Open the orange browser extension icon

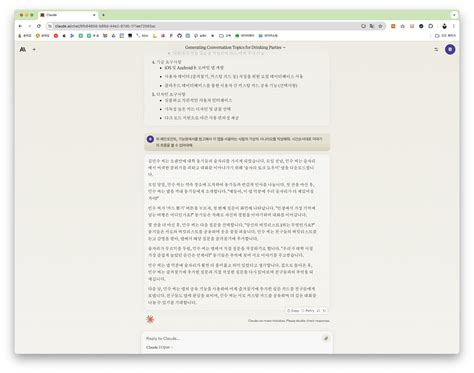click(x=393, y=26)
